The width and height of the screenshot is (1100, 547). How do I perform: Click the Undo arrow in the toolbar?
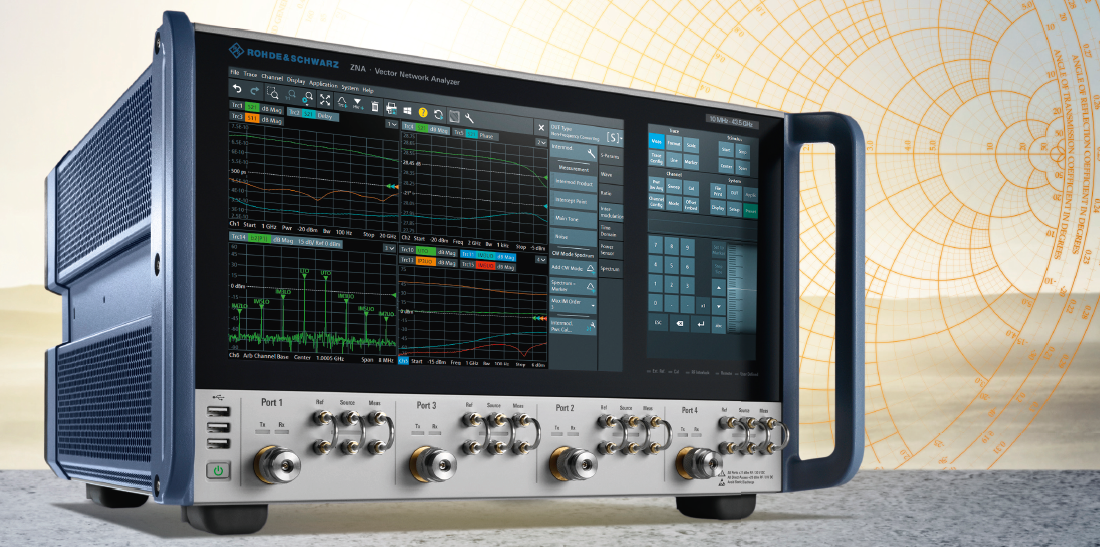pos(237,88)
